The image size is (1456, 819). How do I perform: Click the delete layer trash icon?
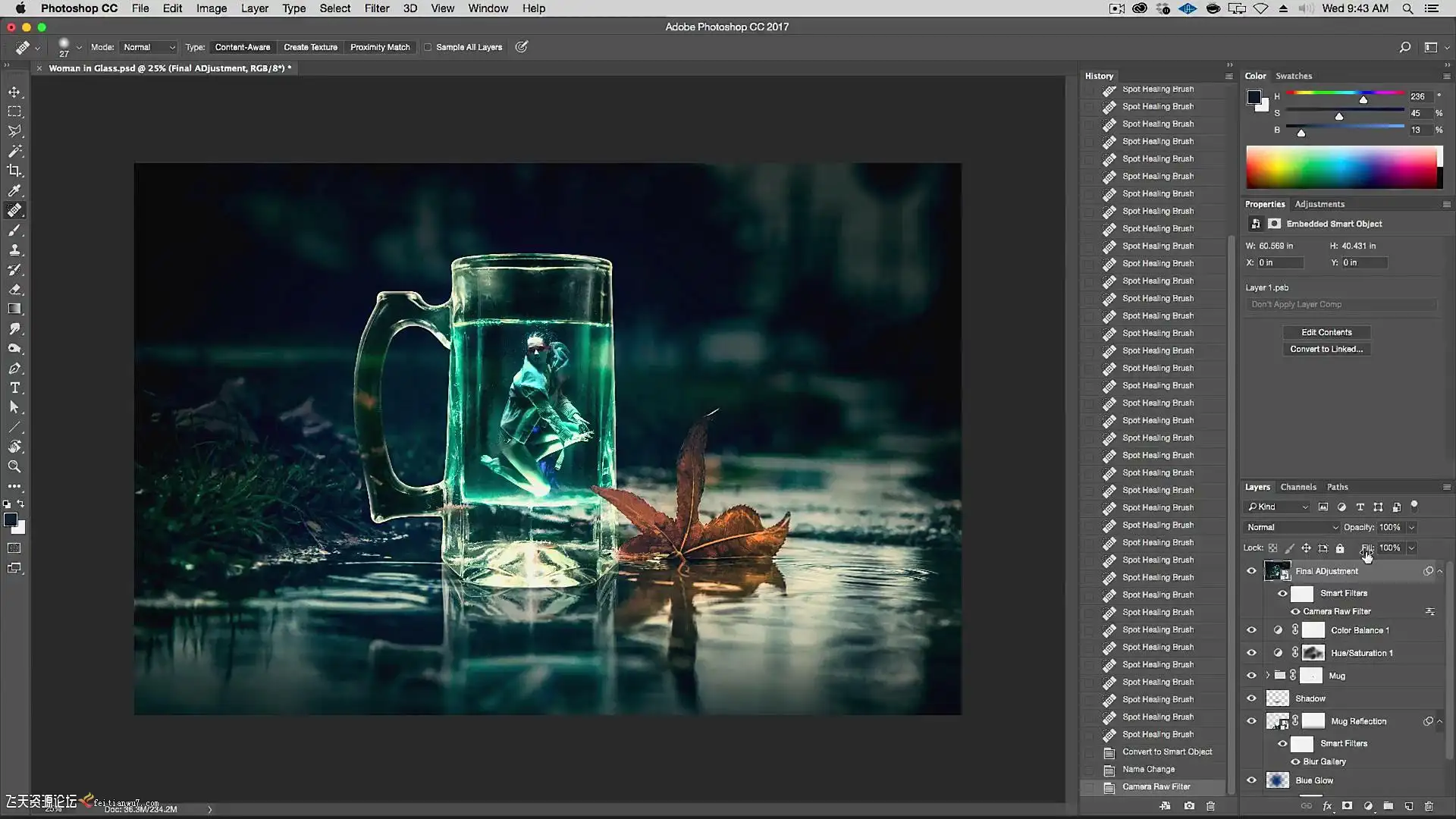click(x=1429, y=806)
